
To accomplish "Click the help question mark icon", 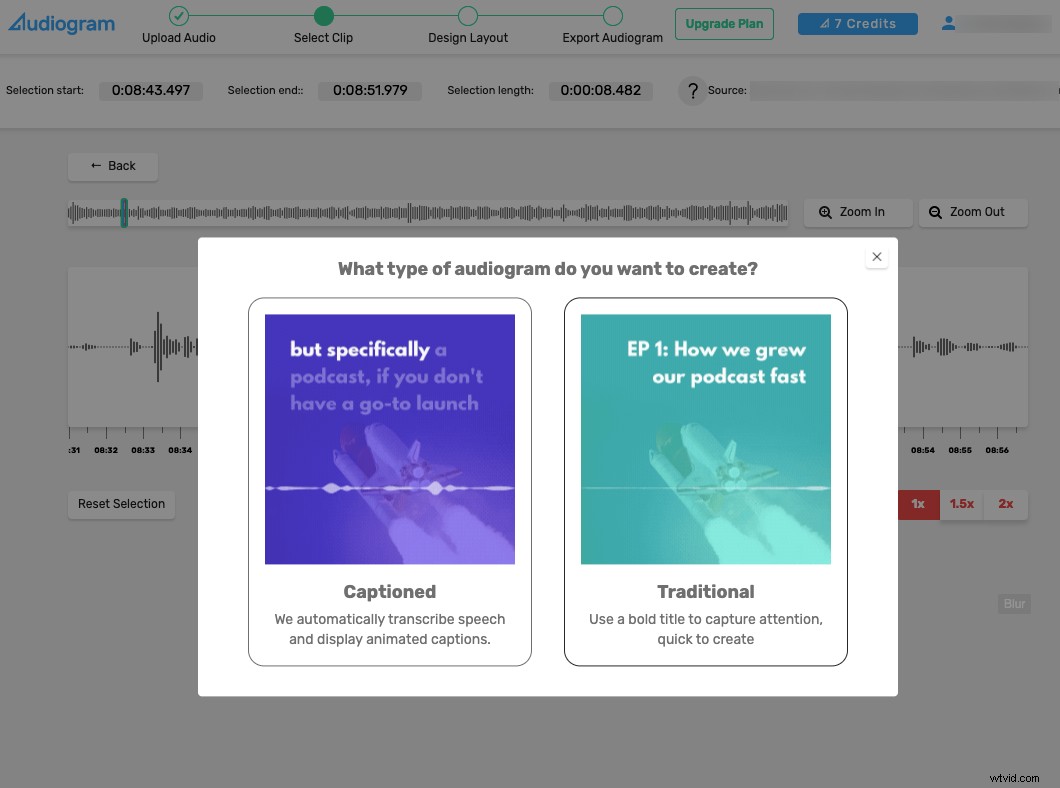I will tap(692, 91).
